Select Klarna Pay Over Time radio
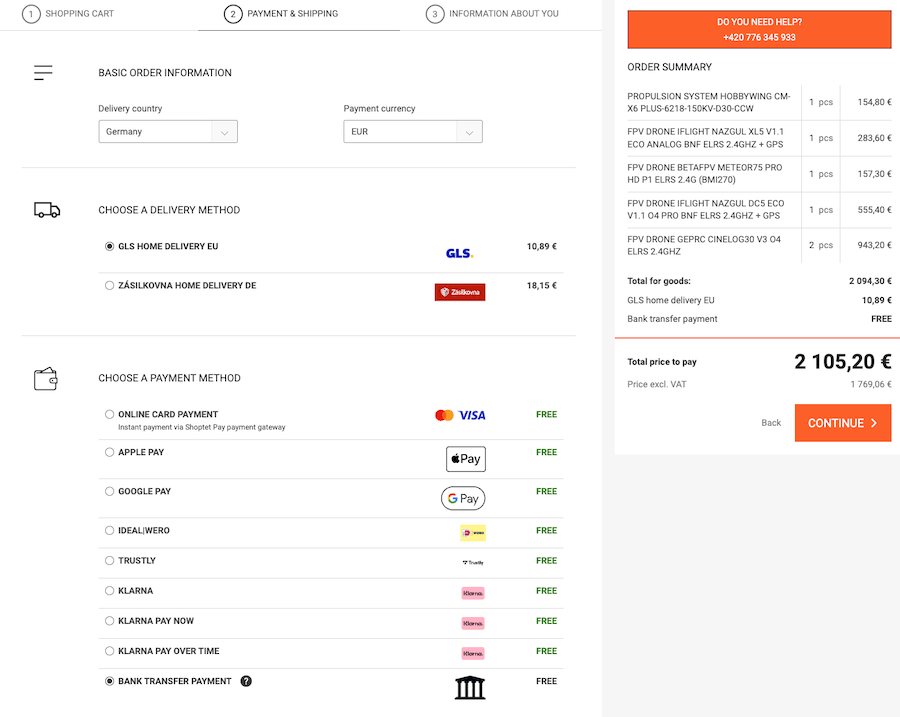The width and height of the screenshot is (900, 717). coord(110,651)
